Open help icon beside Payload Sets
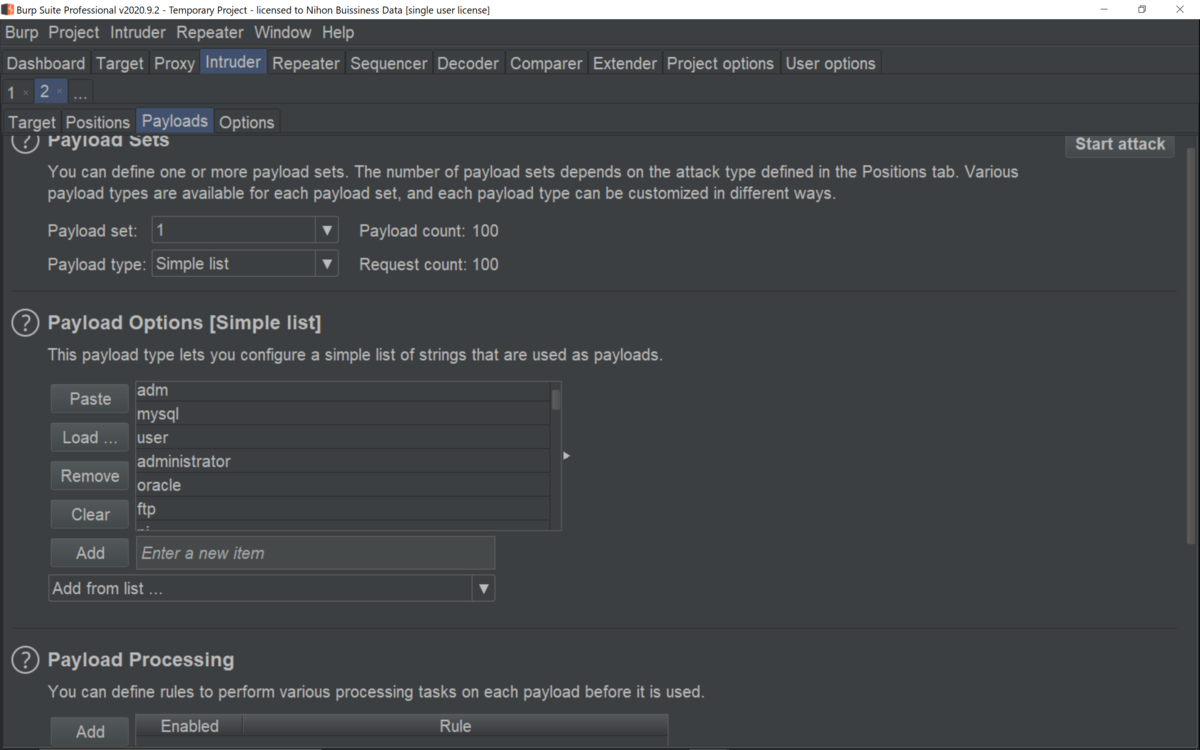The width and height of the screenshot is (1200, 750). pos(25,142)
